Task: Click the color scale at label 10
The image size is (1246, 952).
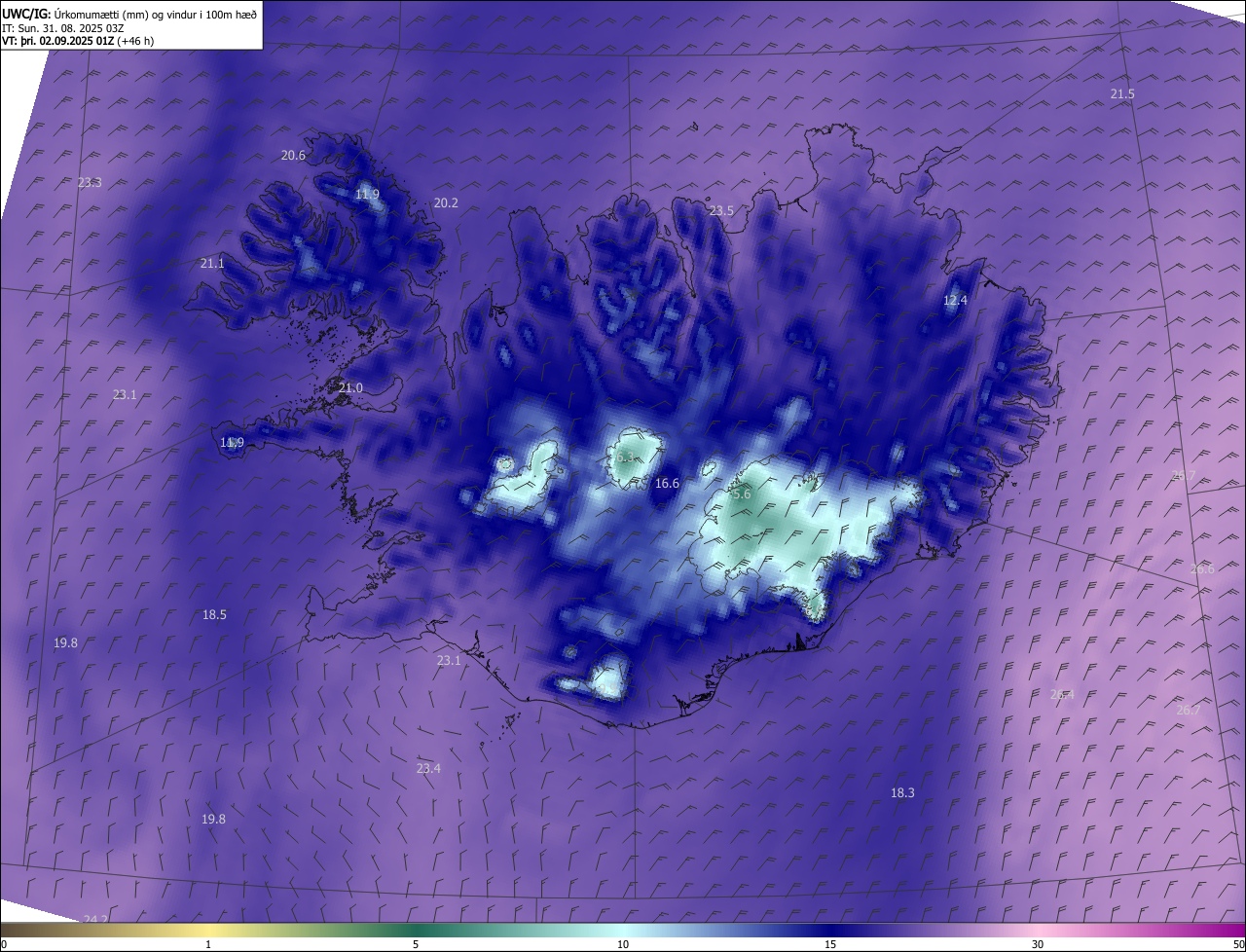Action: click(623, 944)
